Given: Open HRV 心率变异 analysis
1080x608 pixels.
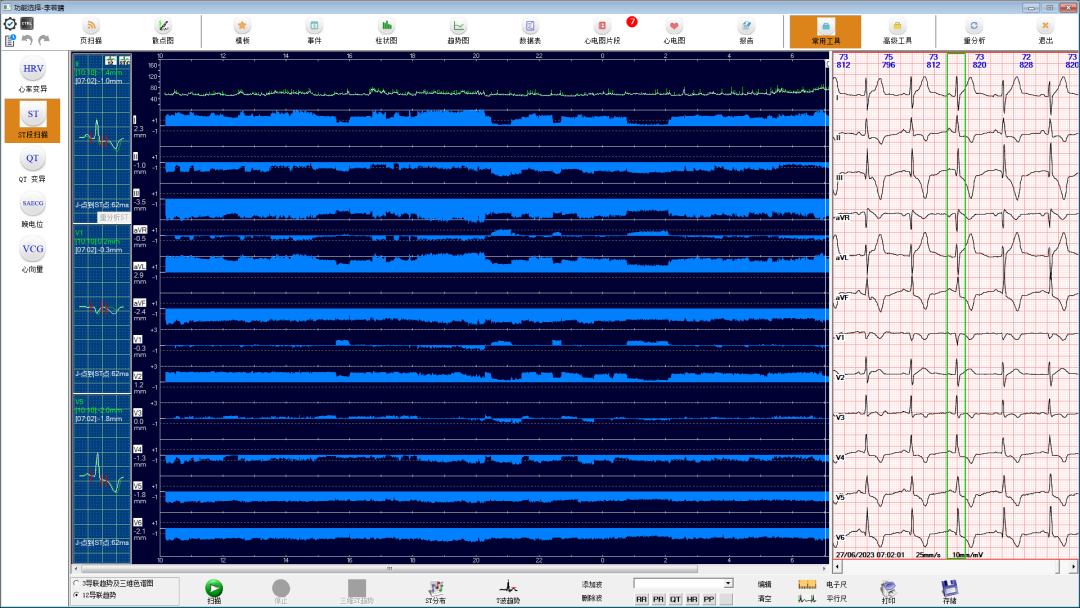Looking at the screenshot, I should tap(32, 74).
